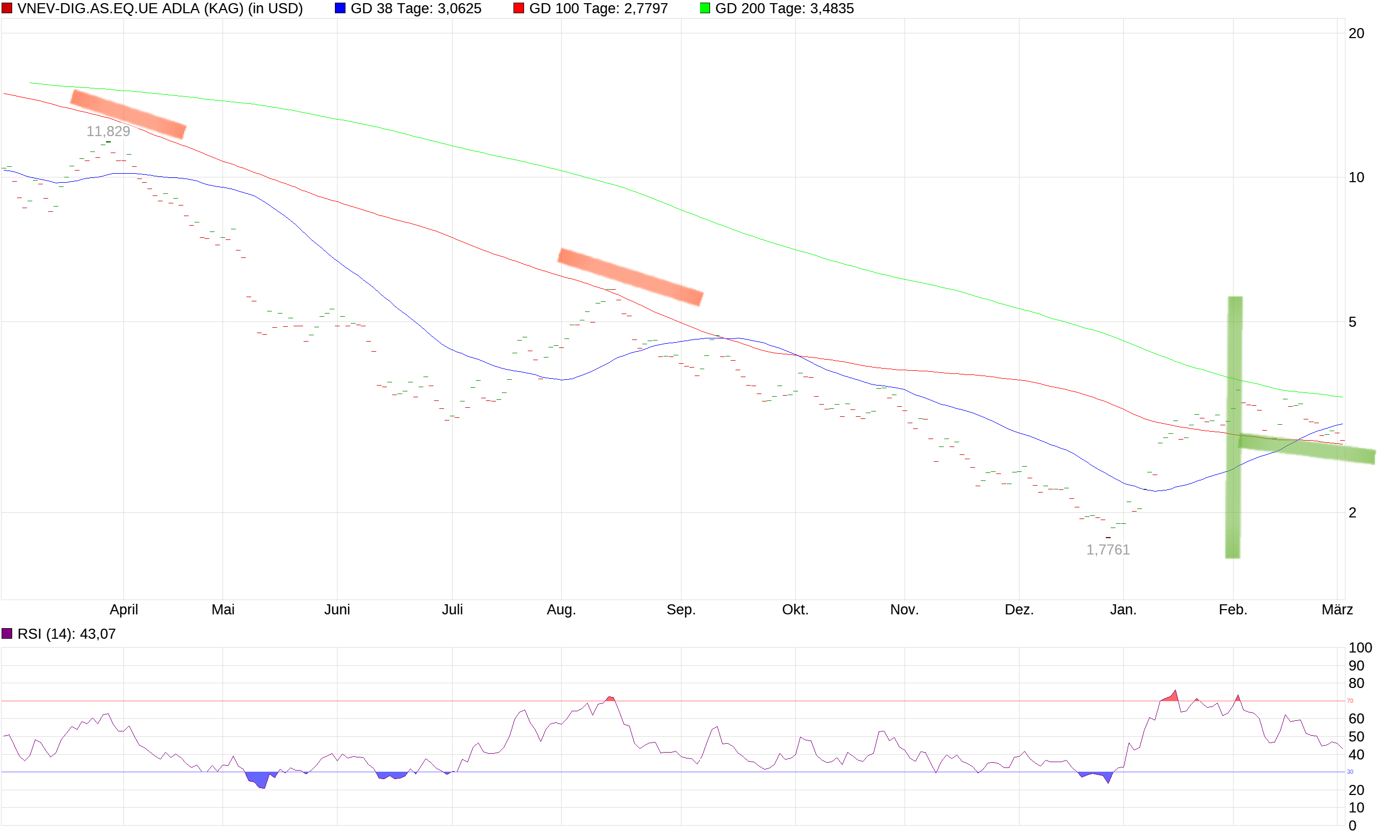This screenshot has width=1400, height=840.
Task: Click the red GD 100 Tage legend square
Action: (519, 8)
